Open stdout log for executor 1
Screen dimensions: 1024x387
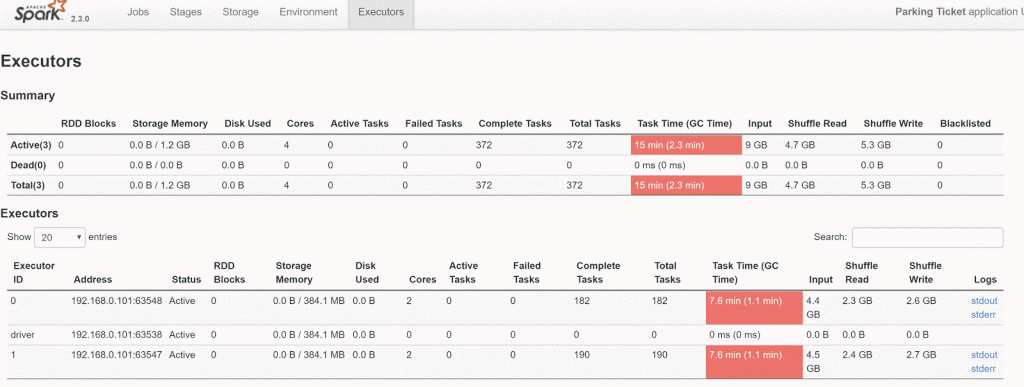click(984, 355)
